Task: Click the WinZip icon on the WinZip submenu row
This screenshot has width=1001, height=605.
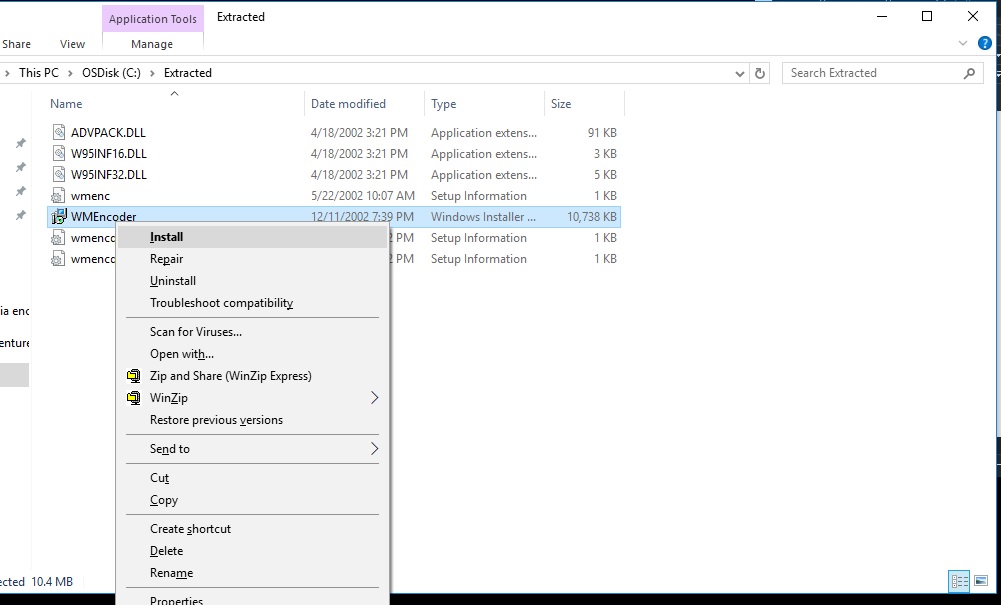Action: coord(133,397)
